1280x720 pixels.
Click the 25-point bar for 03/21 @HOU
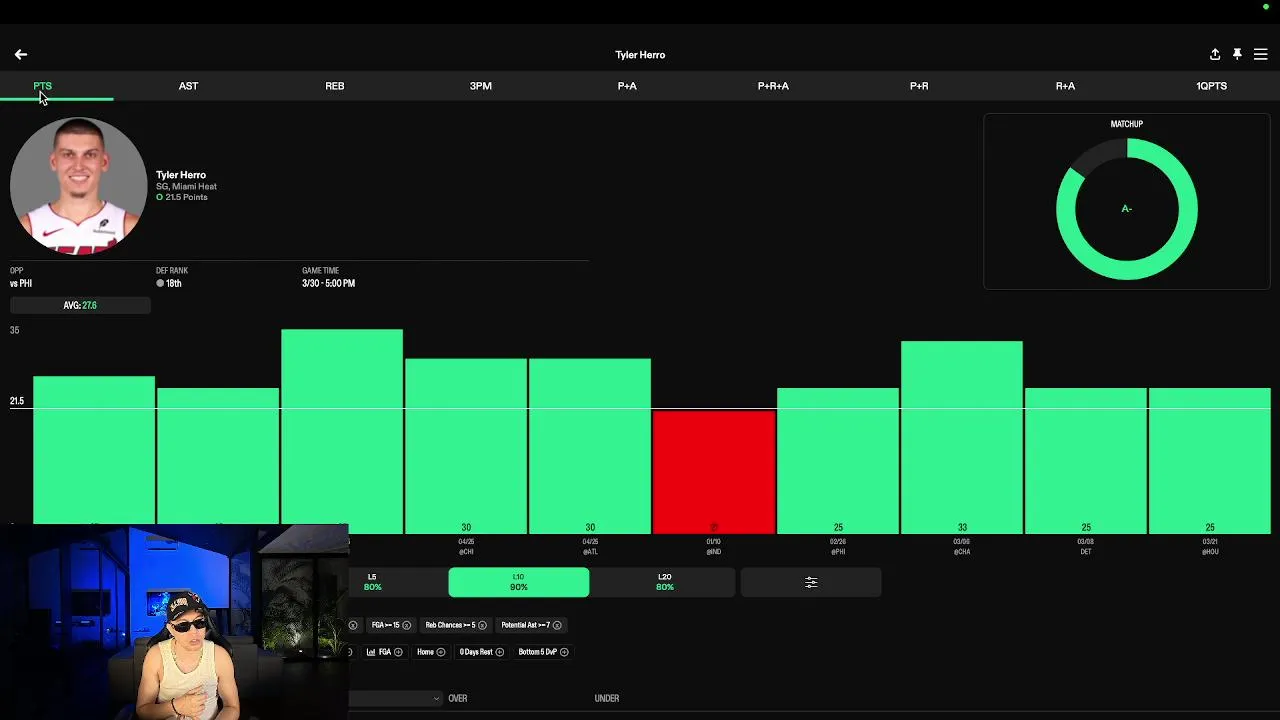point(1210,461)
